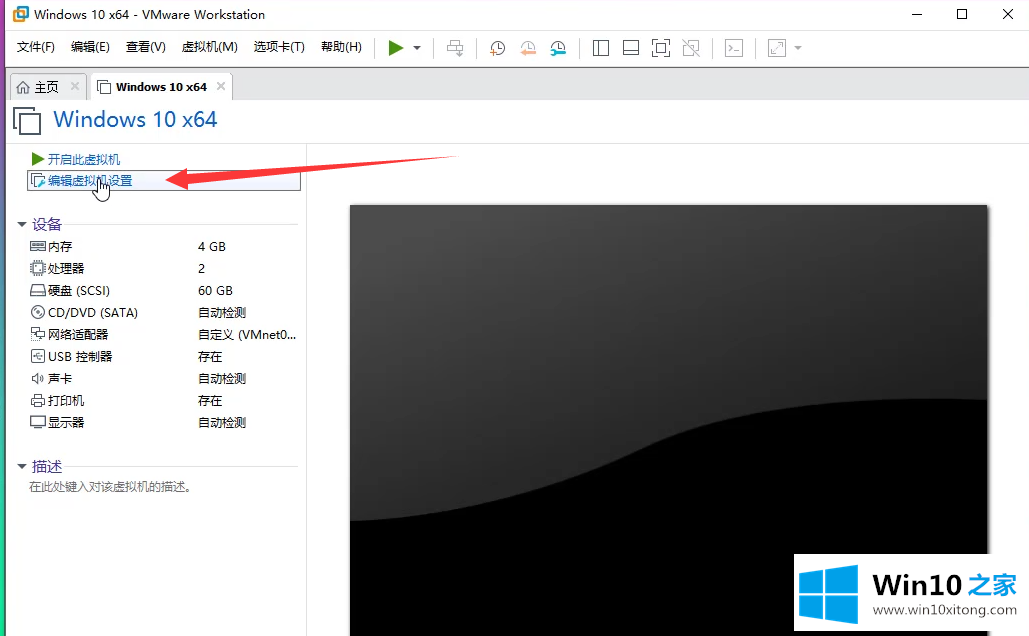
Task: Open the 虚拟机(M) menu
Action: 209,47
